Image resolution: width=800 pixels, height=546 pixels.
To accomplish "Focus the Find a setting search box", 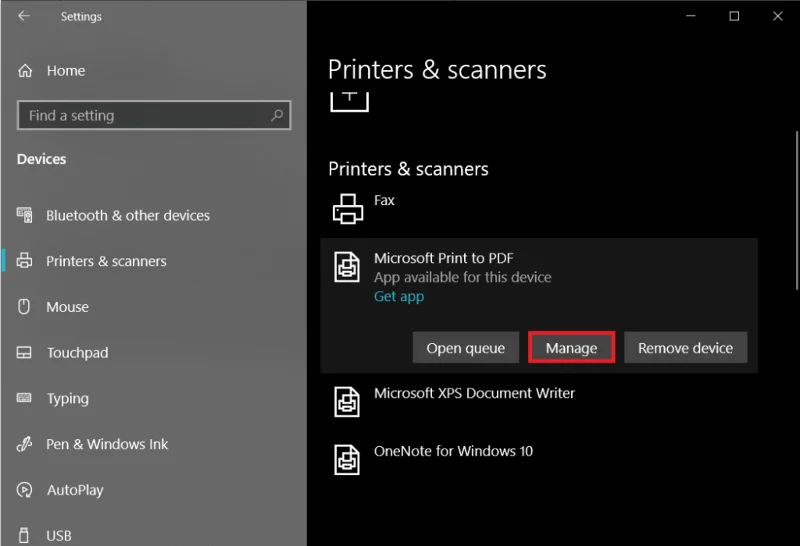I will 154,115.
